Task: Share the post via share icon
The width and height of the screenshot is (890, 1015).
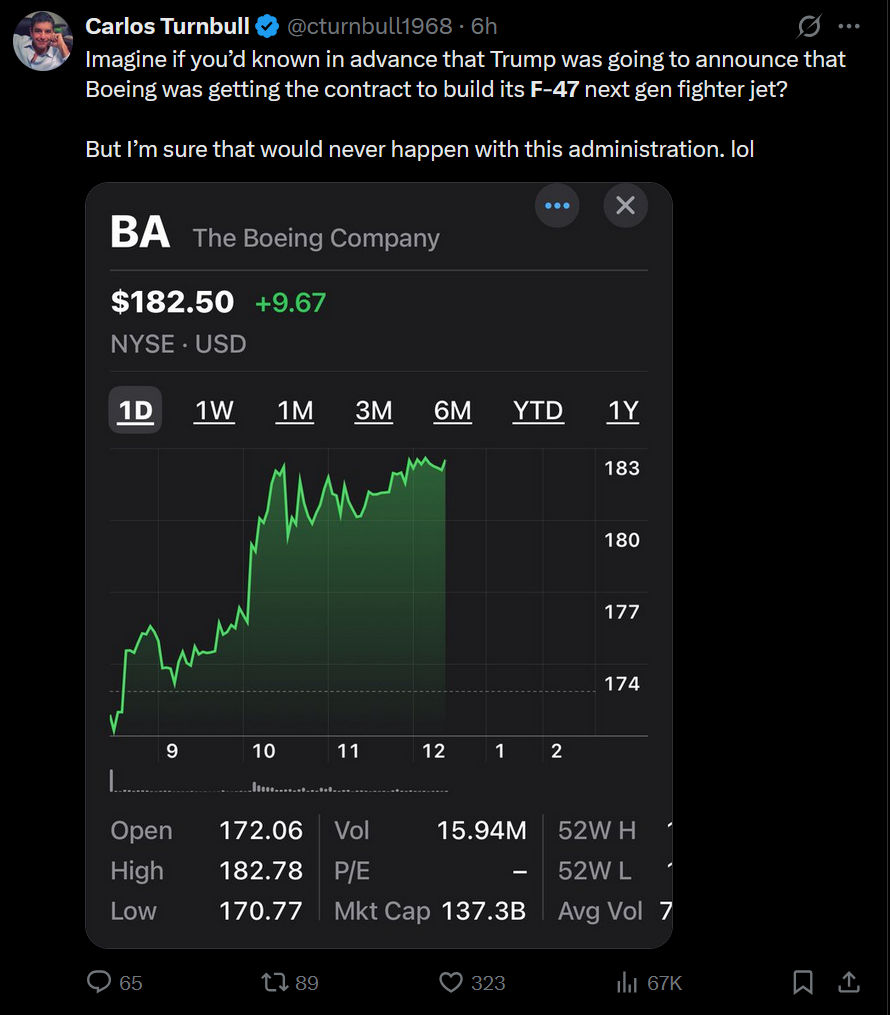Action: pyautogui.click(x=849, y=982)
